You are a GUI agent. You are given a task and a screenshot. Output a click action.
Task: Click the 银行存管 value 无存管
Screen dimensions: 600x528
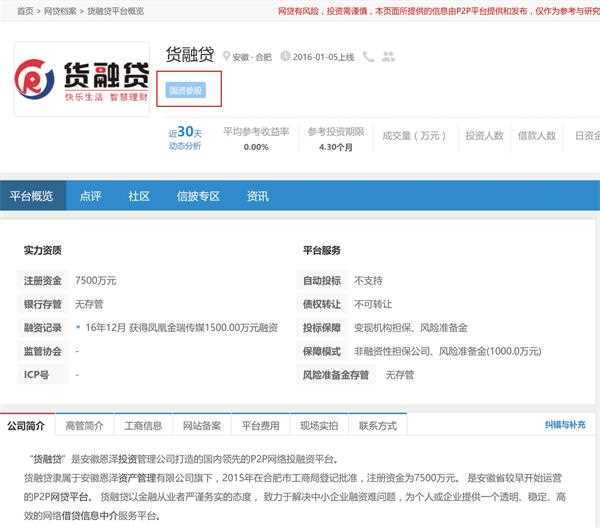tap(89, 304)
